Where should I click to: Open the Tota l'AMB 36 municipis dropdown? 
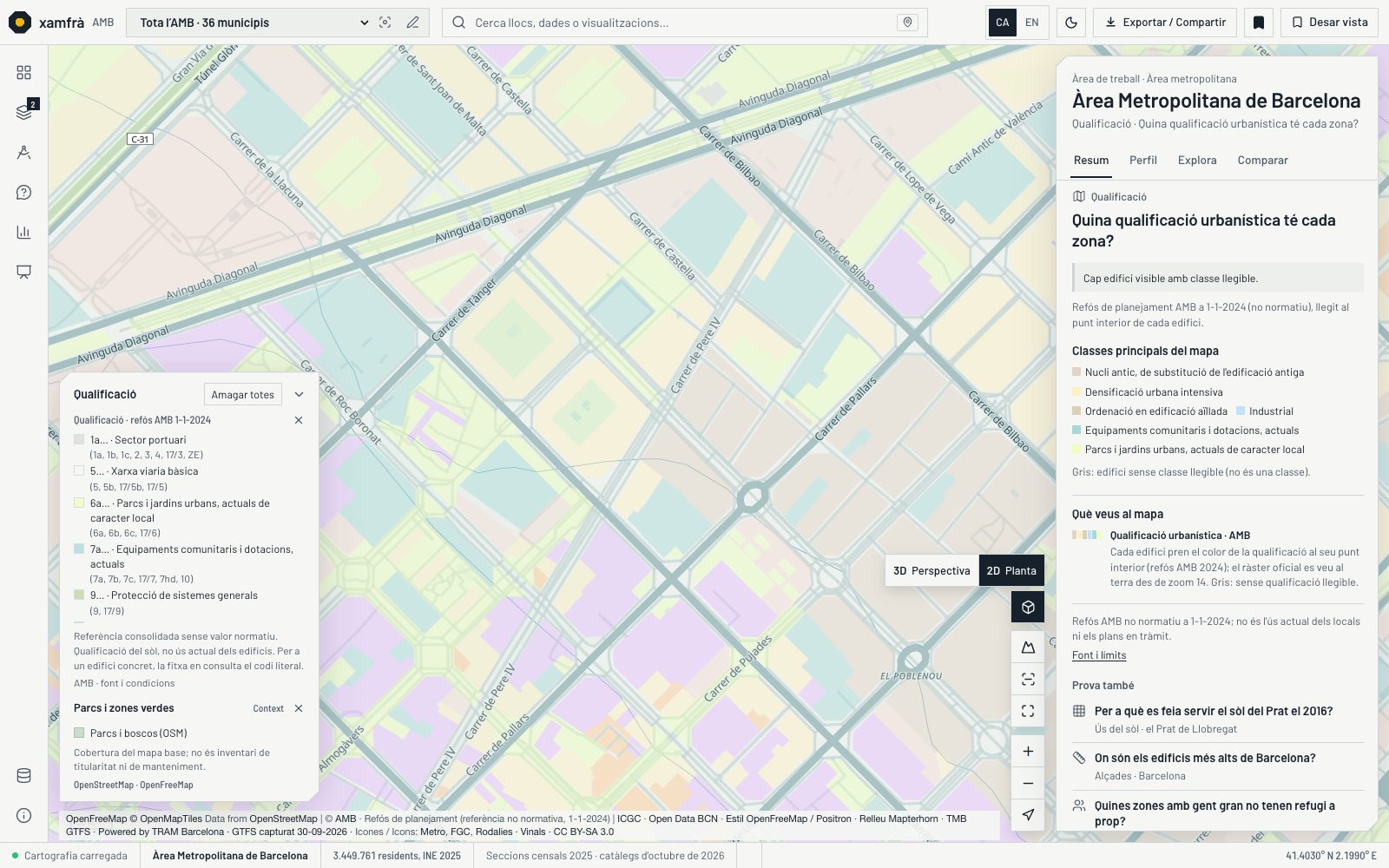click(x=253, y=23)
